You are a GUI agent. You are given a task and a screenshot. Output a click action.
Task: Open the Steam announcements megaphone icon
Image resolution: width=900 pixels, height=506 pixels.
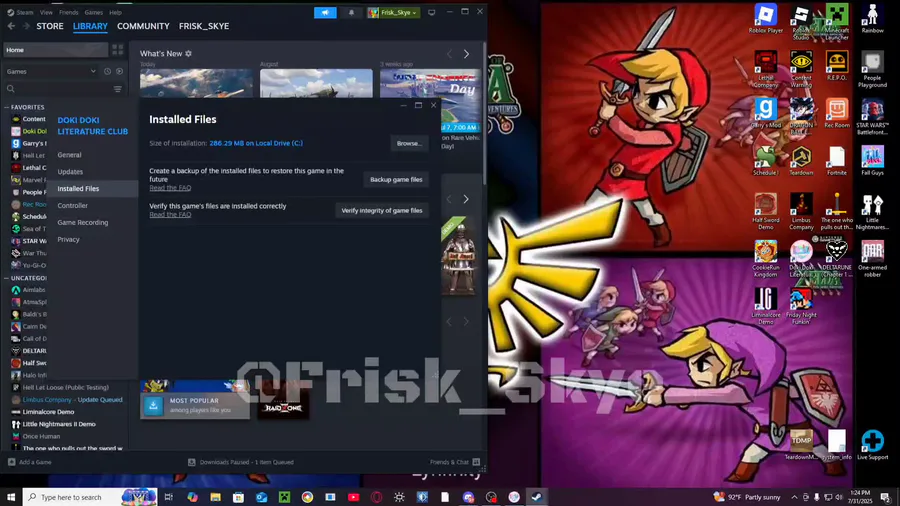(325, 12)
